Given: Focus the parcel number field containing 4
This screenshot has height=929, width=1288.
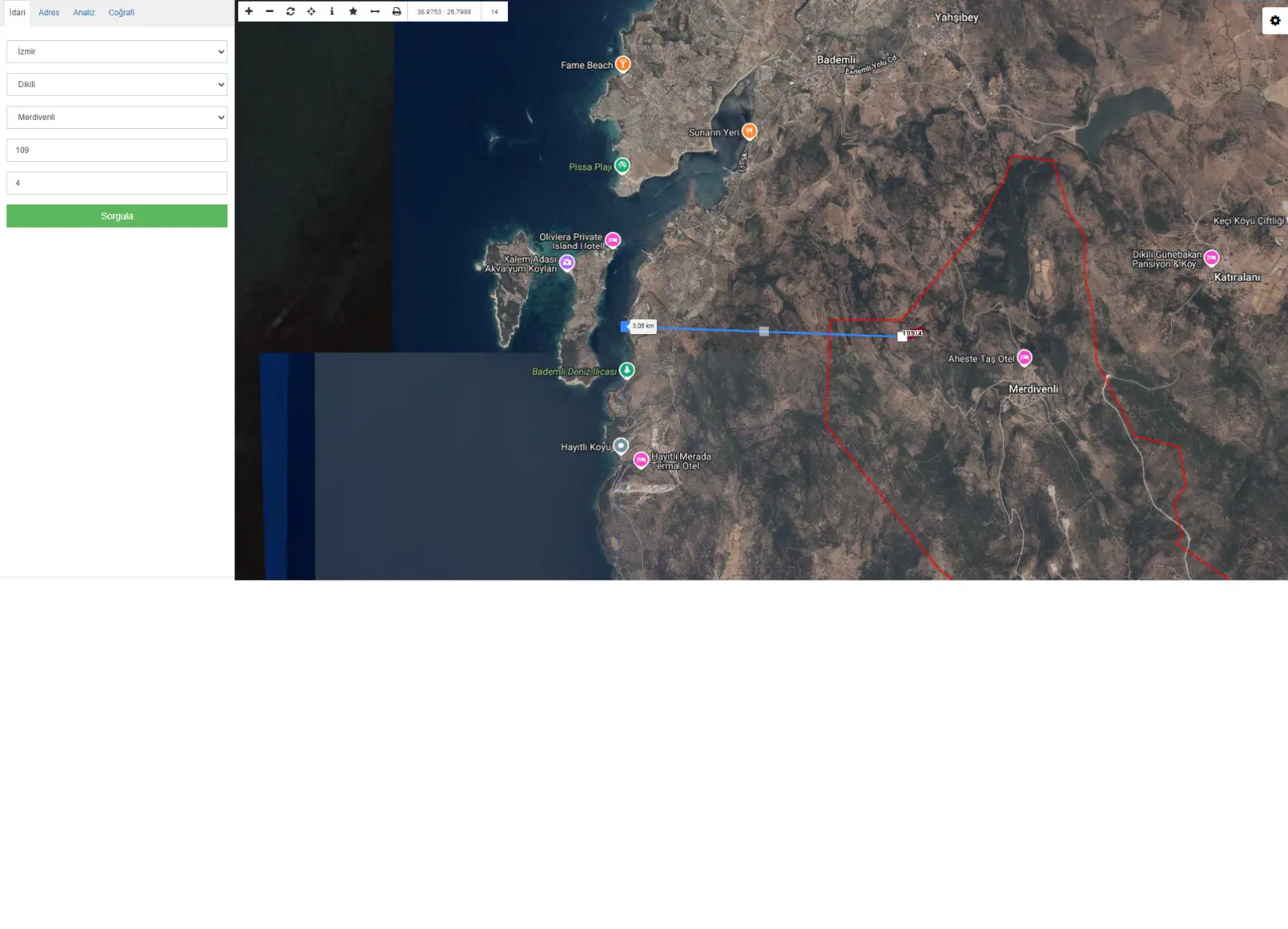Looking at the screenshot, I should pyautogui.click(x=117, y=183).
